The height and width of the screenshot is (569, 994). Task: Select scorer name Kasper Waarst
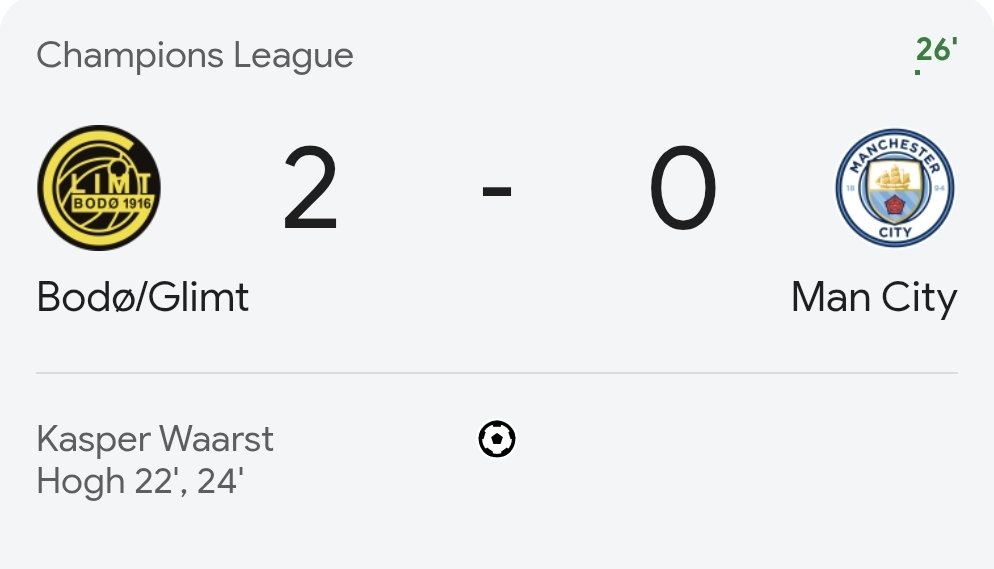tap(155, 439)
